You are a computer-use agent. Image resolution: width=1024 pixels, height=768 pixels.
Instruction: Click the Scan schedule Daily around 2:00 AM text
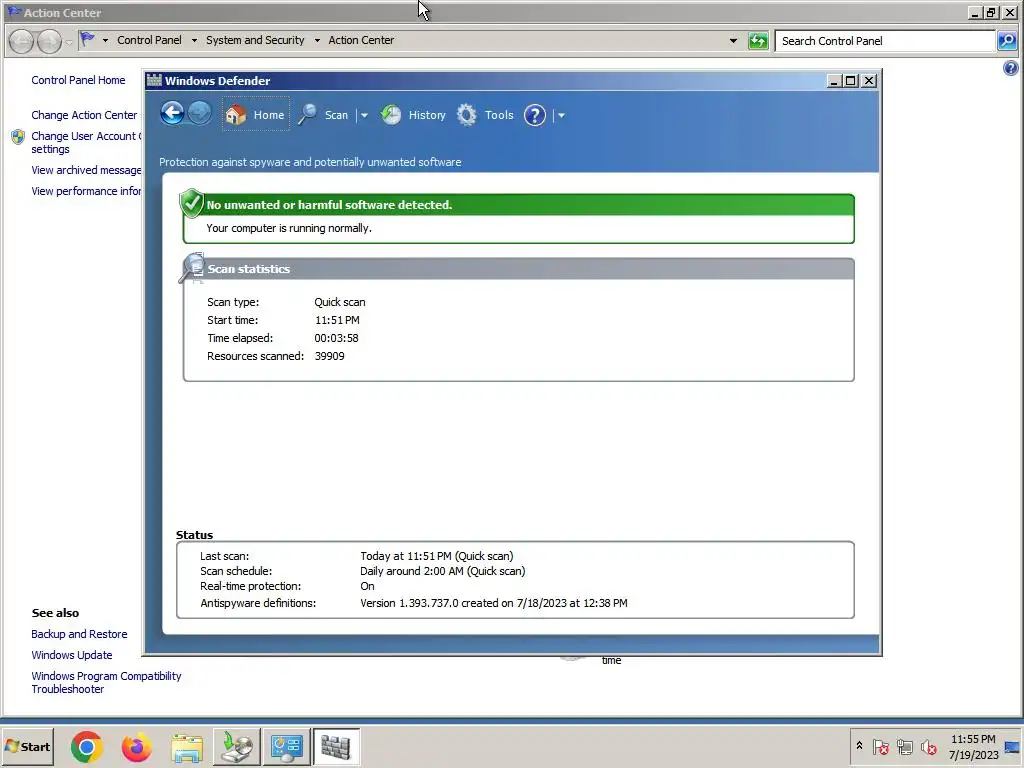pyautogui.click(x=443, y=571)
